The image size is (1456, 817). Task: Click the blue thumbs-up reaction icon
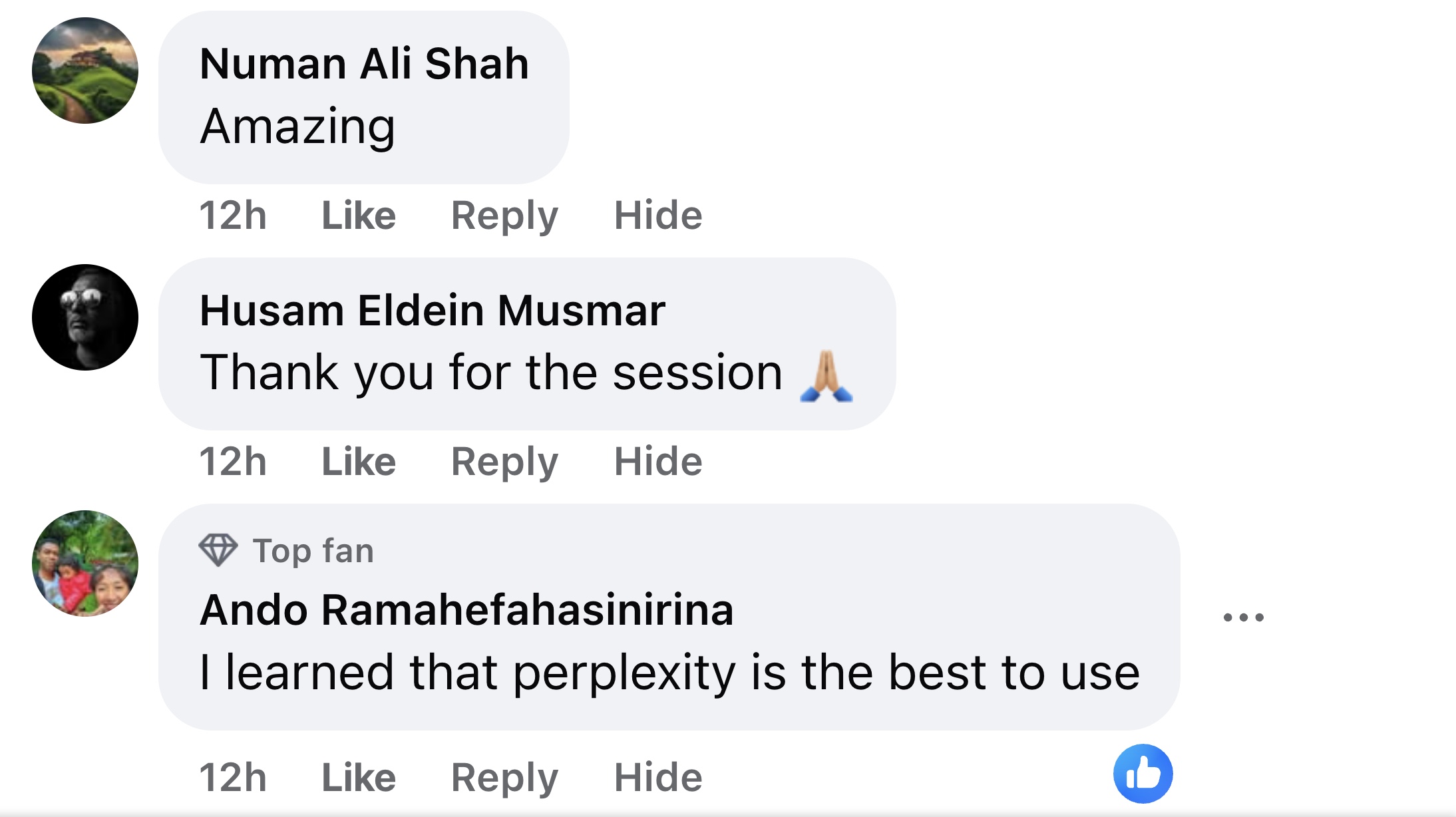[x=1143, y=774]
